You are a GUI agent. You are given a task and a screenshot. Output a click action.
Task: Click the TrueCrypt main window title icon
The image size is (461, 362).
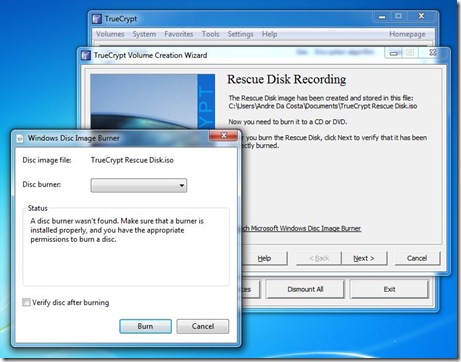tap(97, 19)
